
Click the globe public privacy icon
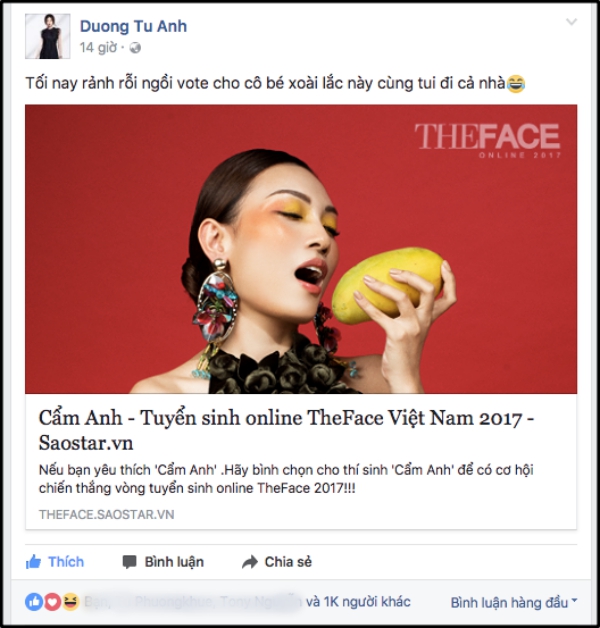click(135, 48)
